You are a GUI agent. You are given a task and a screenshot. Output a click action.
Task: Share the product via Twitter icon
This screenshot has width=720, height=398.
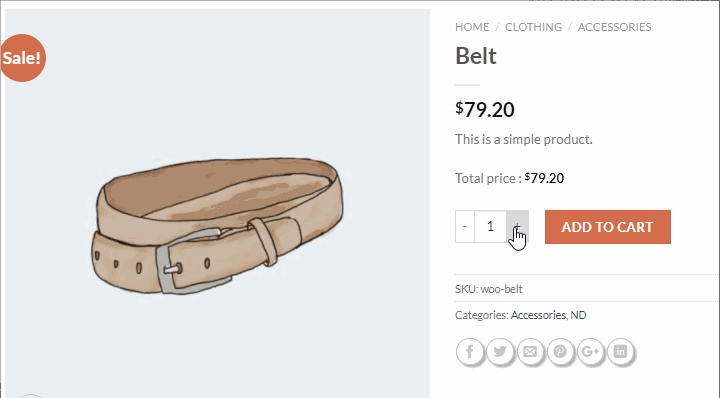point(500,352)
